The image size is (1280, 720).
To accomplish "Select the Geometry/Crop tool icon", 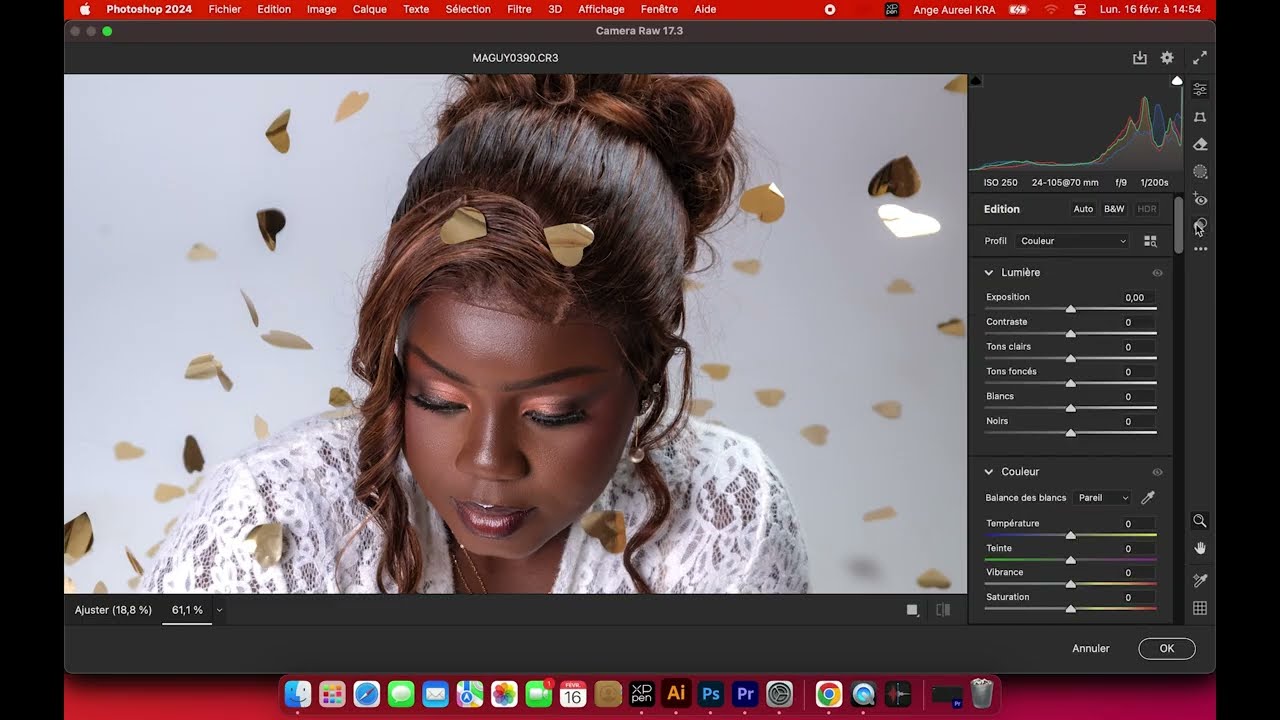I will pos(1200,117).
